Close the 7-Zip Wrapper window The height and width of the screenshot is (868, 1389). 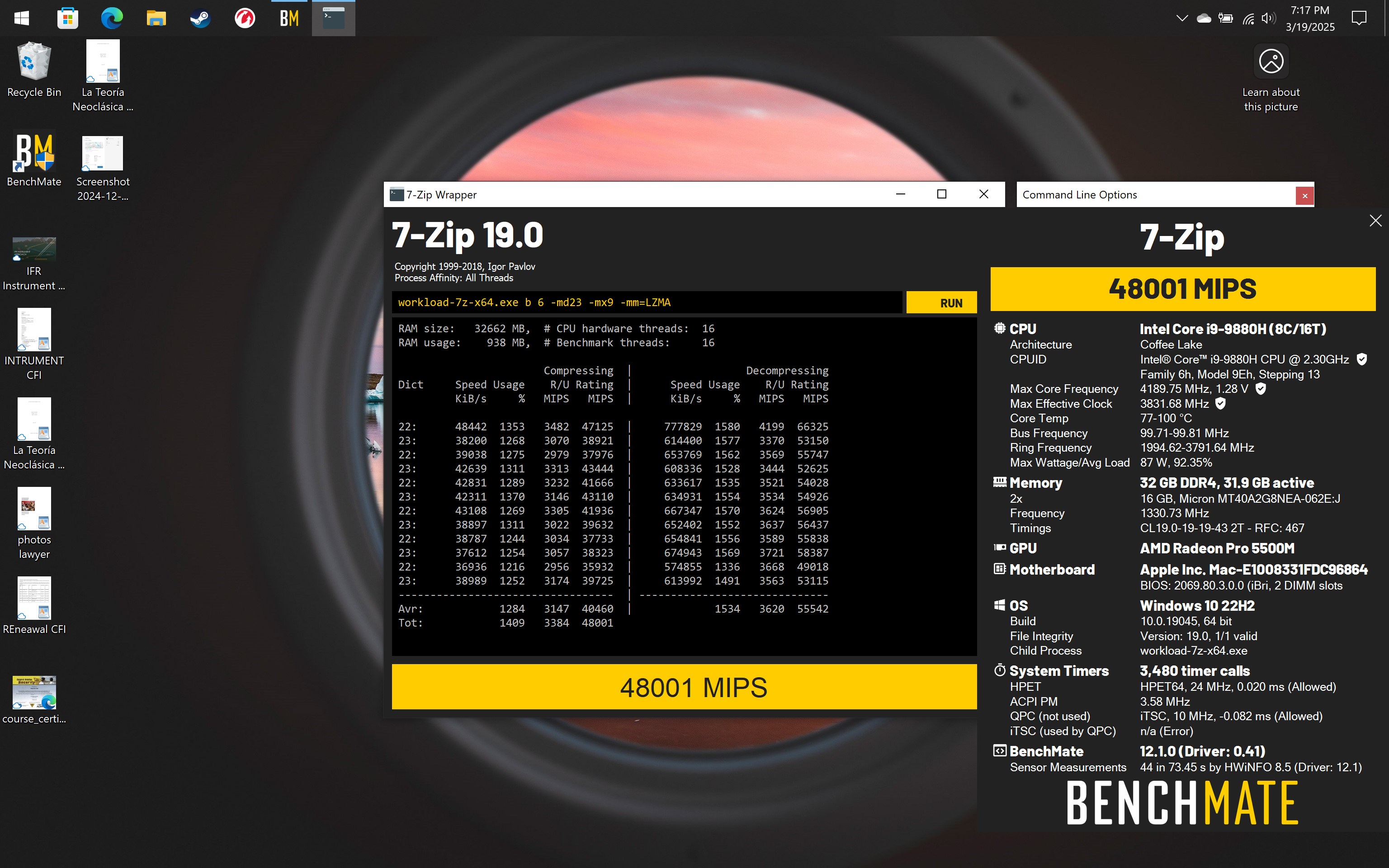tap(983, 194)
